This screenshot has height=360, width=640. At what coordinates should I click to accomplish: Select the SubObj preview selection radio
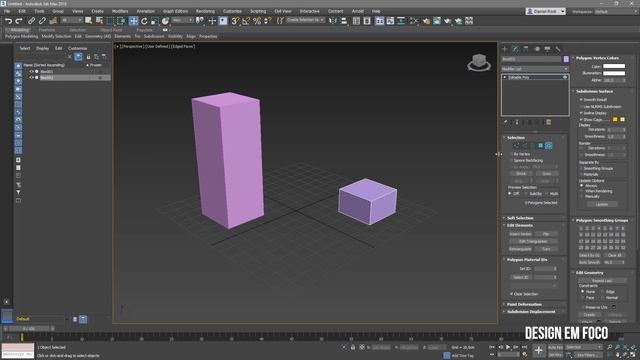527,193
